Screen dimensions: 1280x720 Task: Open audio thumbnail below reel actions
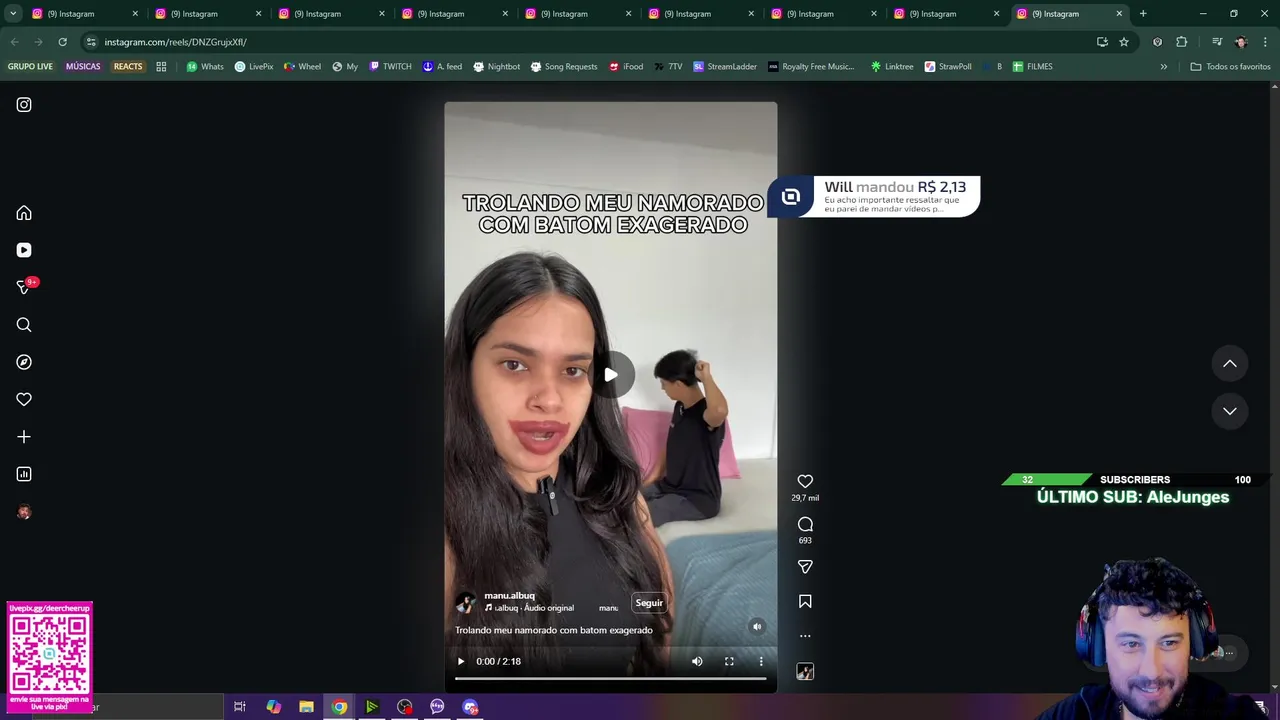[x=805, y=672]
